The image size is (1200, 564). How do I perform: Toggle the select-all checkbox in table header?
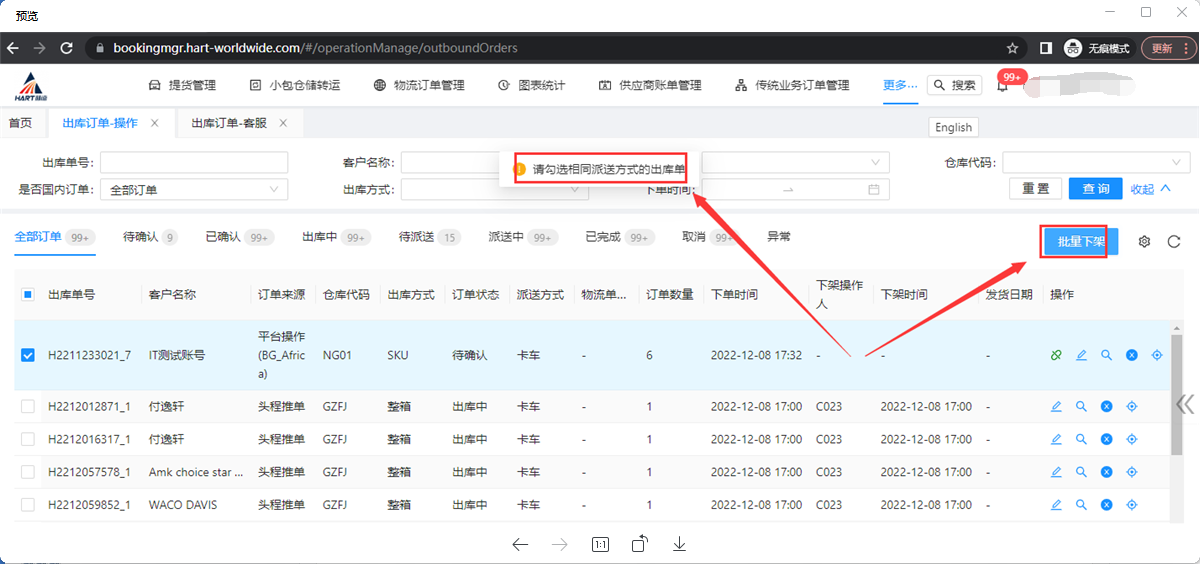[28, 295]
